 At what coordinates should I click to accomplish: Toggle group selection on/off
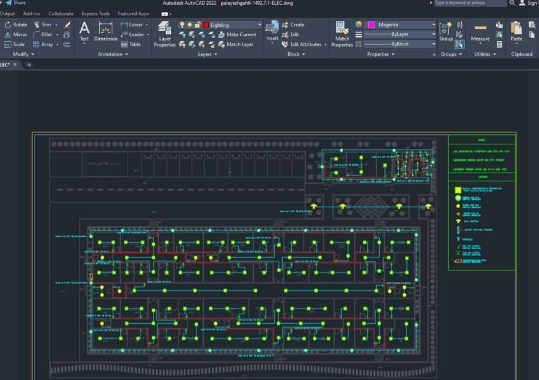460,44
